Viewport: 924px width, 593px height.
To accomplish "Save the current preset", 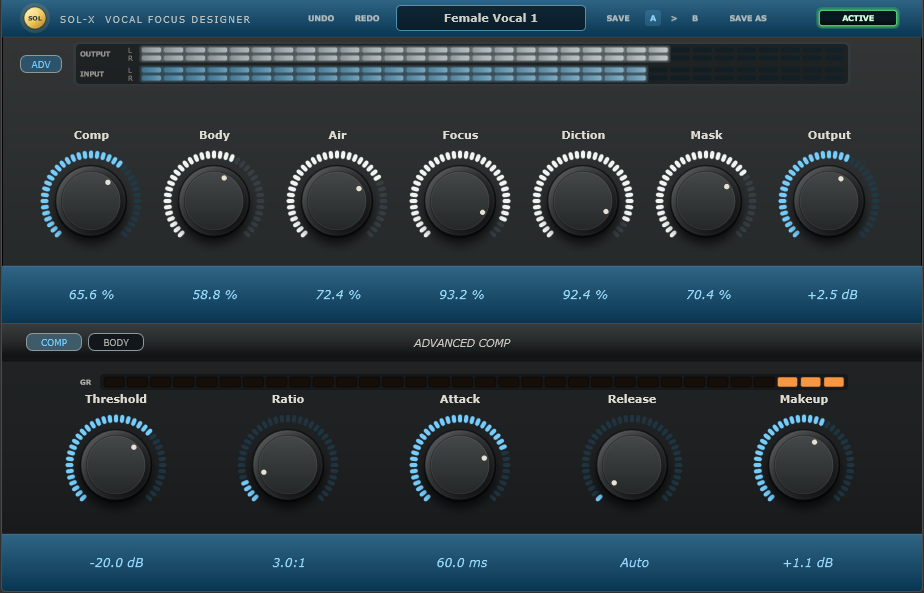I will [618, 18].
